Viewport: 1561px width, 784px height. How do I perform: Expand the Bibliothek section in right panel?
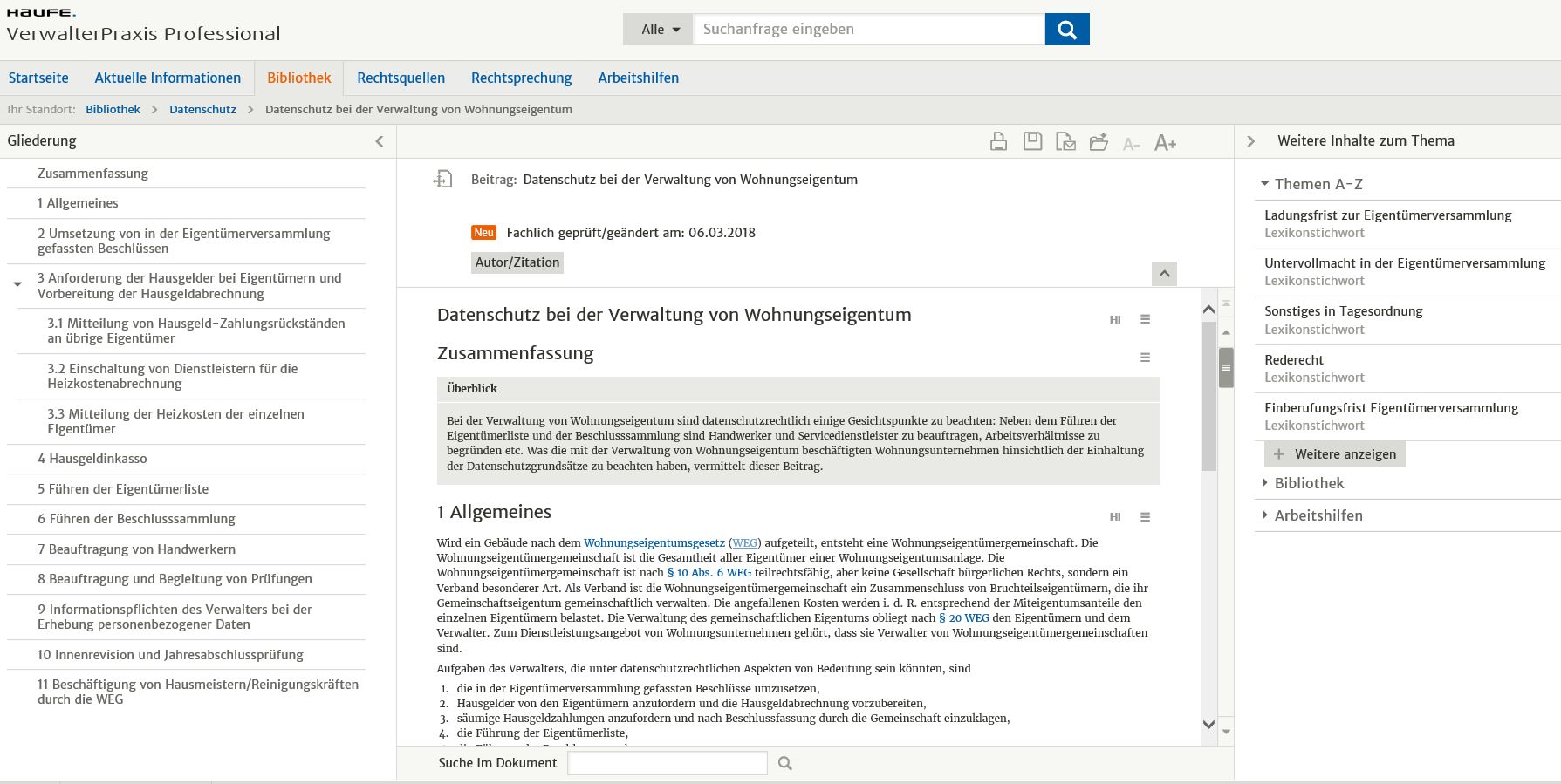[1264, 482]
